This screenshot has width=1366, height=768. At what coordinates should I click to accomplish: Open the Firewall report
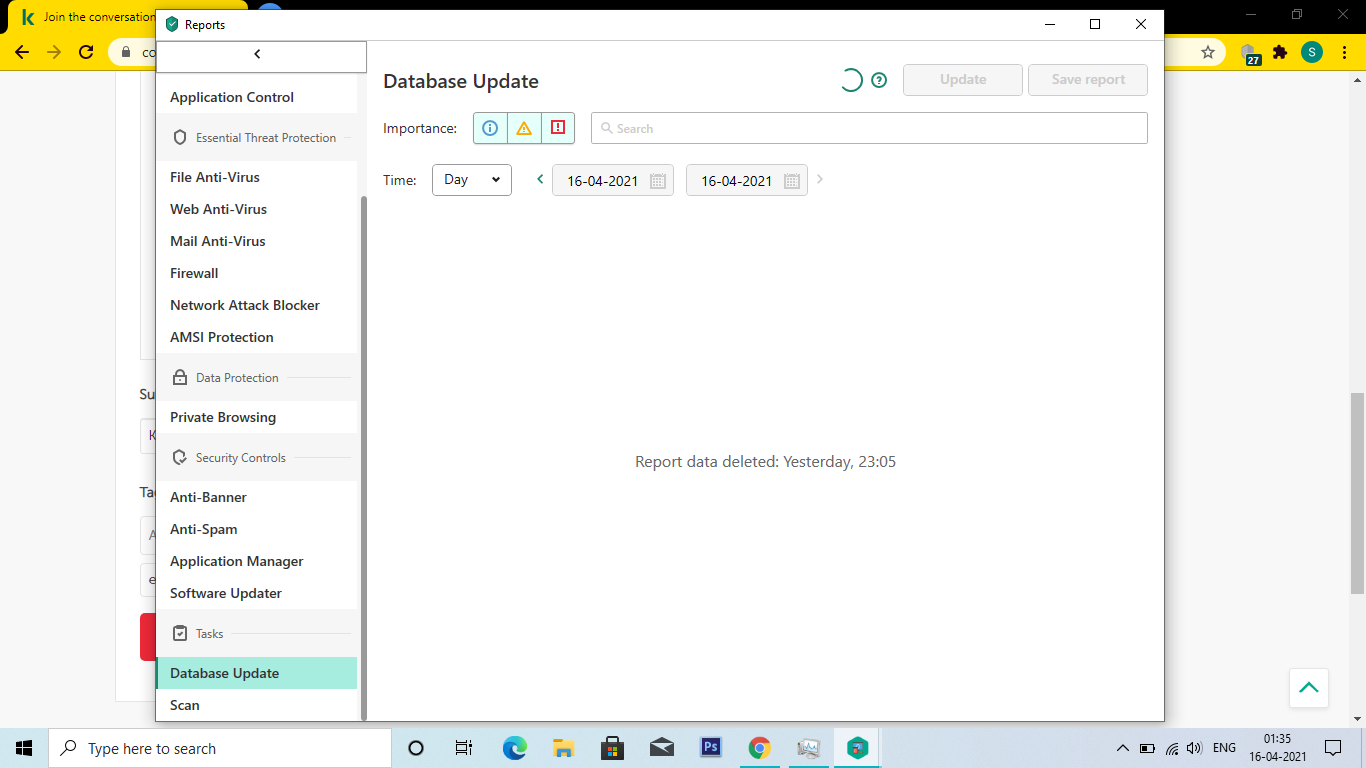[x=256, y=273]
